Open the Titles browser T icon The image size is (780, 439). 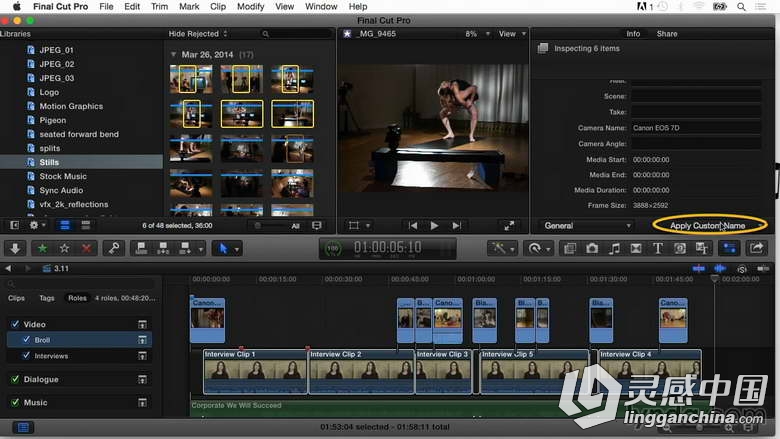pyautogui.click(x=658, y=248)
